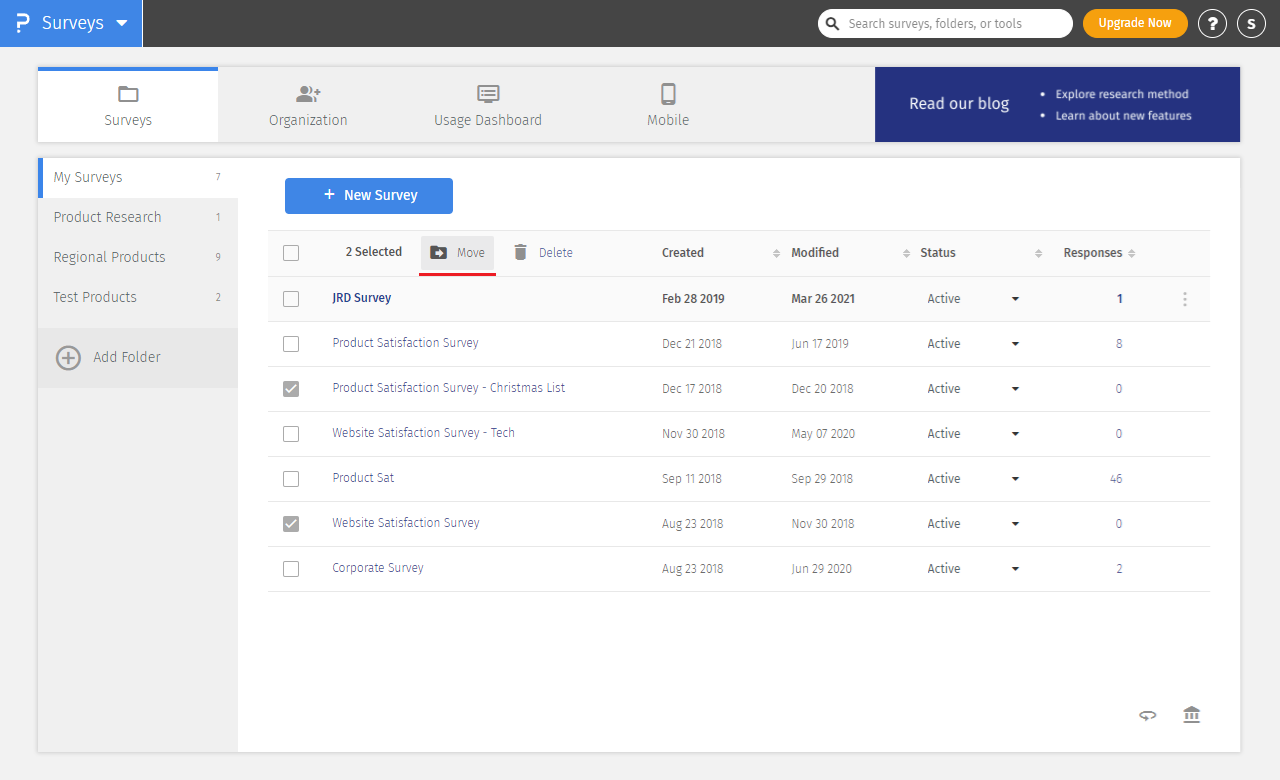
Task: Open the status dropdown for Product Sat
Action: (x=1015, y=479)
